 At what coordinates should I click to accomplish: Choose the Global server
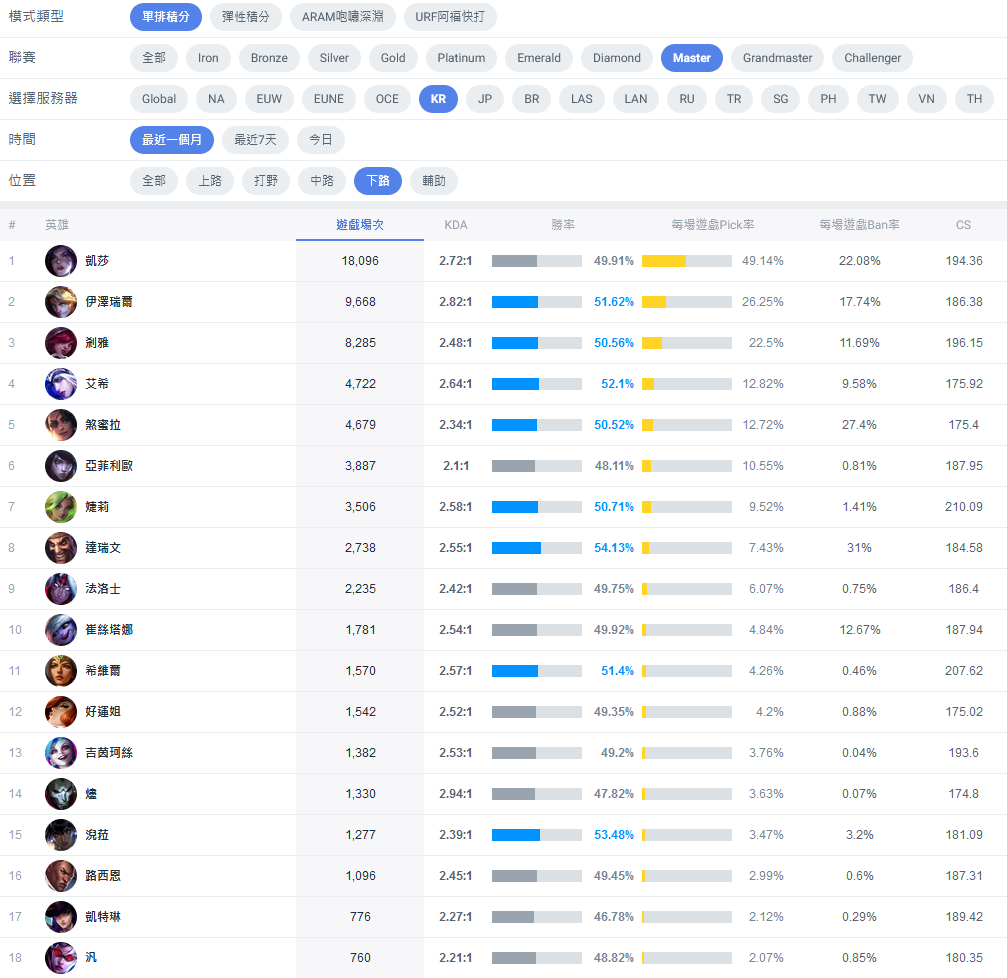tap(159, 99)
